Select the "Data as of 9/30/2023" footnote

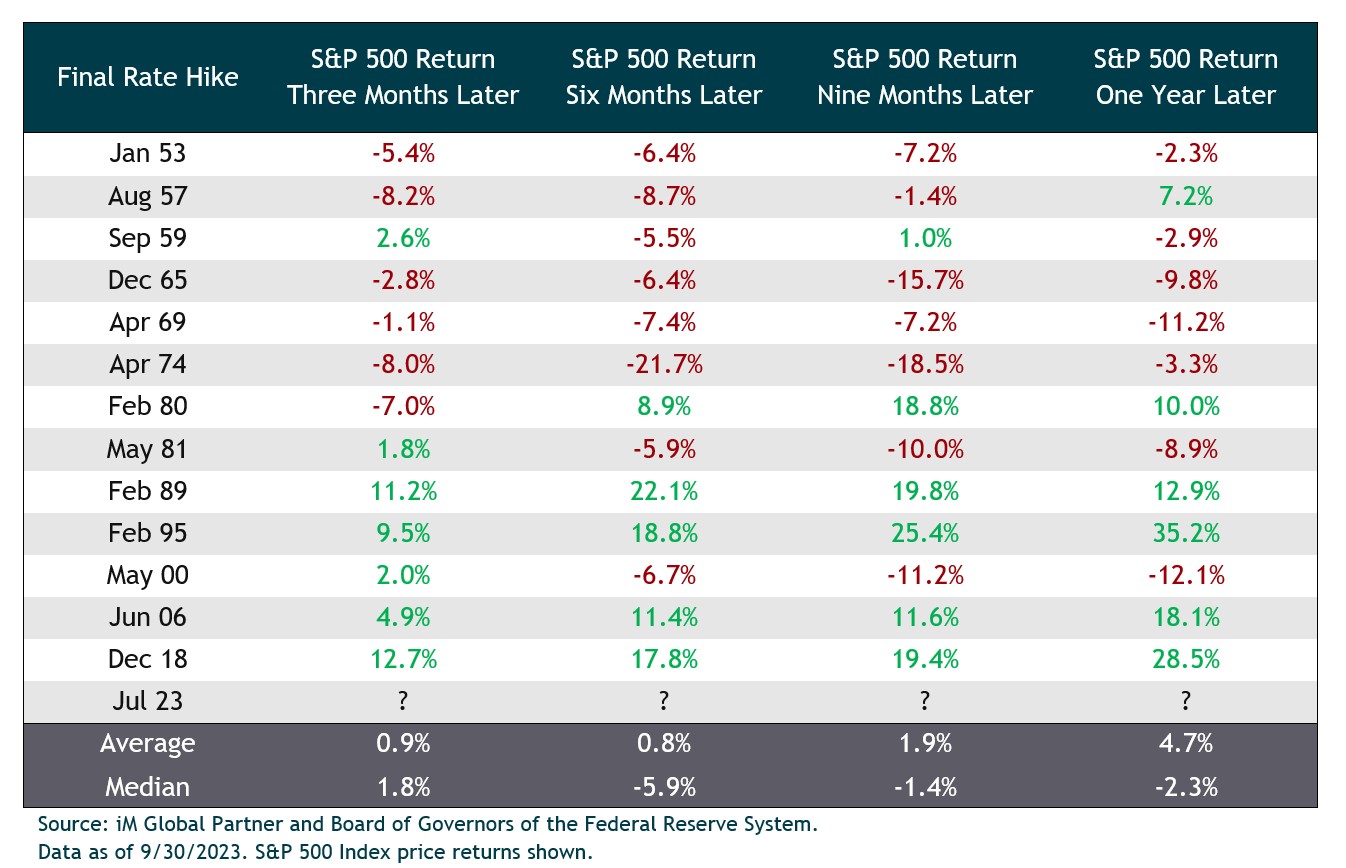click(x=315, y=852)
